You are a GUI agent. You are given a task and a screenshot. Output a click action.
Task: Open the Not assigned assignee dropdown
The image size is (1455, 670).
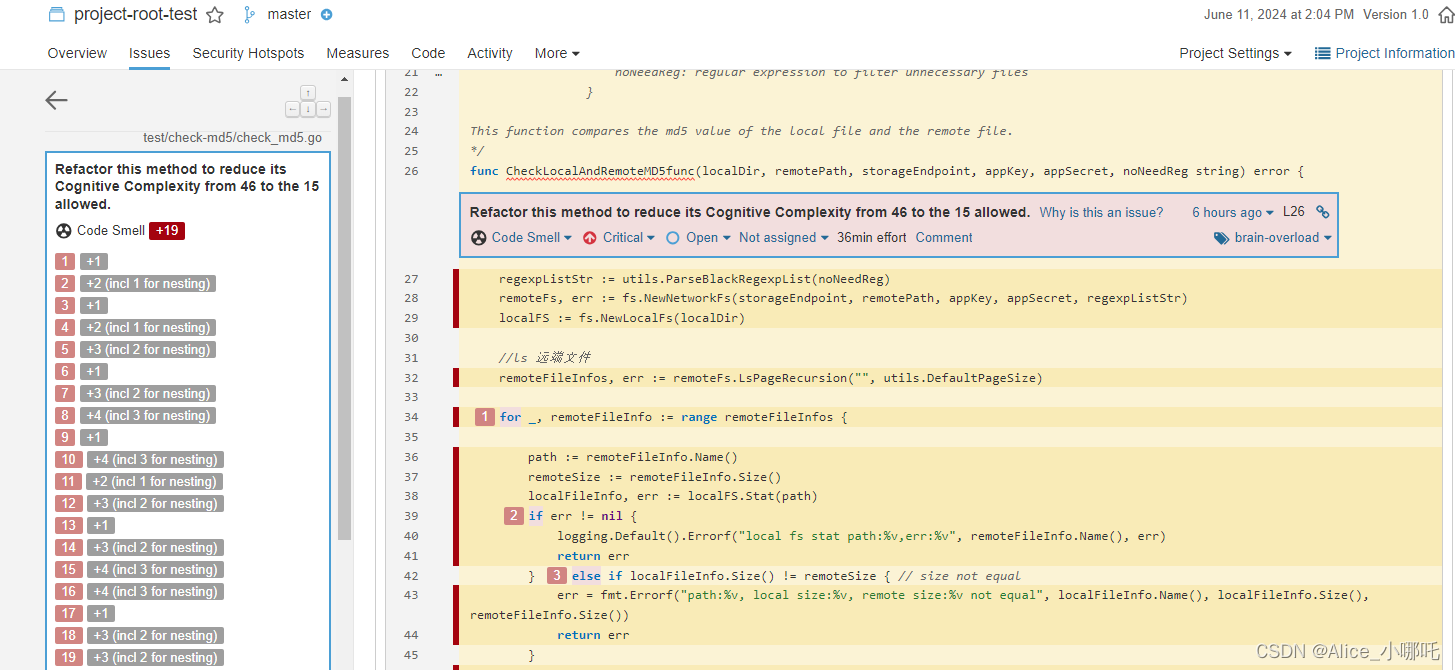783,237
